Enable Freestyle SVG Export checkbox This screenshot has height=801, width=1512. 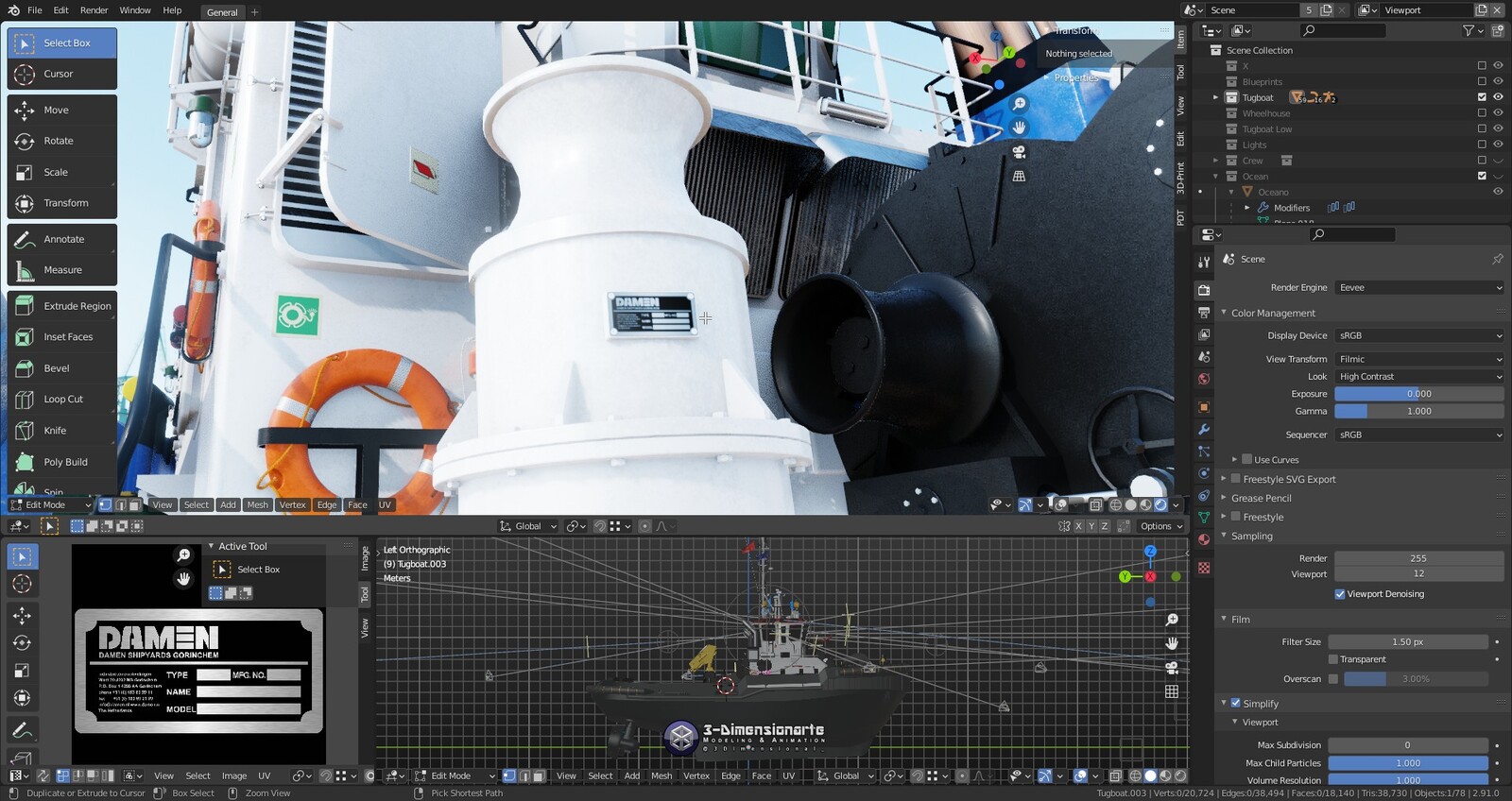1236,479
